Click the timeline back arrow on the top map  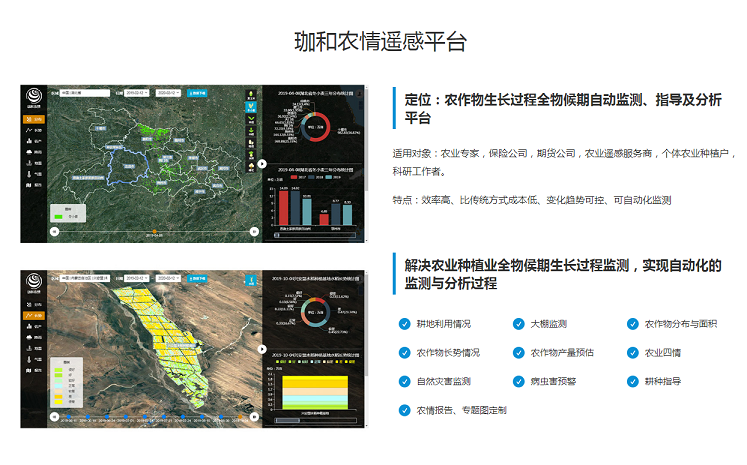[x=56, y=231]
